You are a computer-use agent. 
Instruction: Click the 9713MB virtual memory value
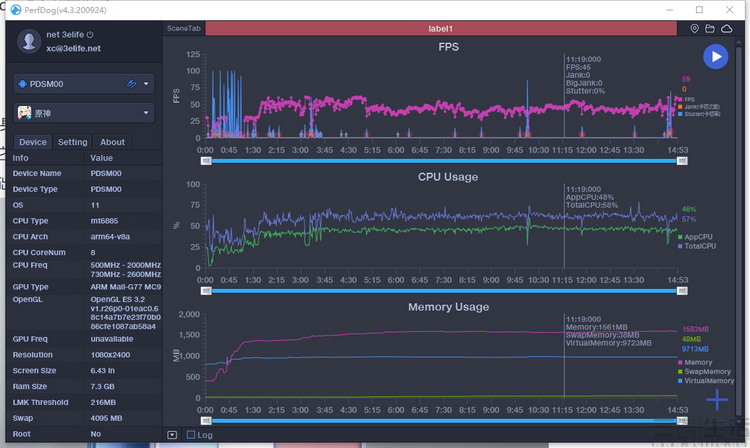[x=695, y=349]
